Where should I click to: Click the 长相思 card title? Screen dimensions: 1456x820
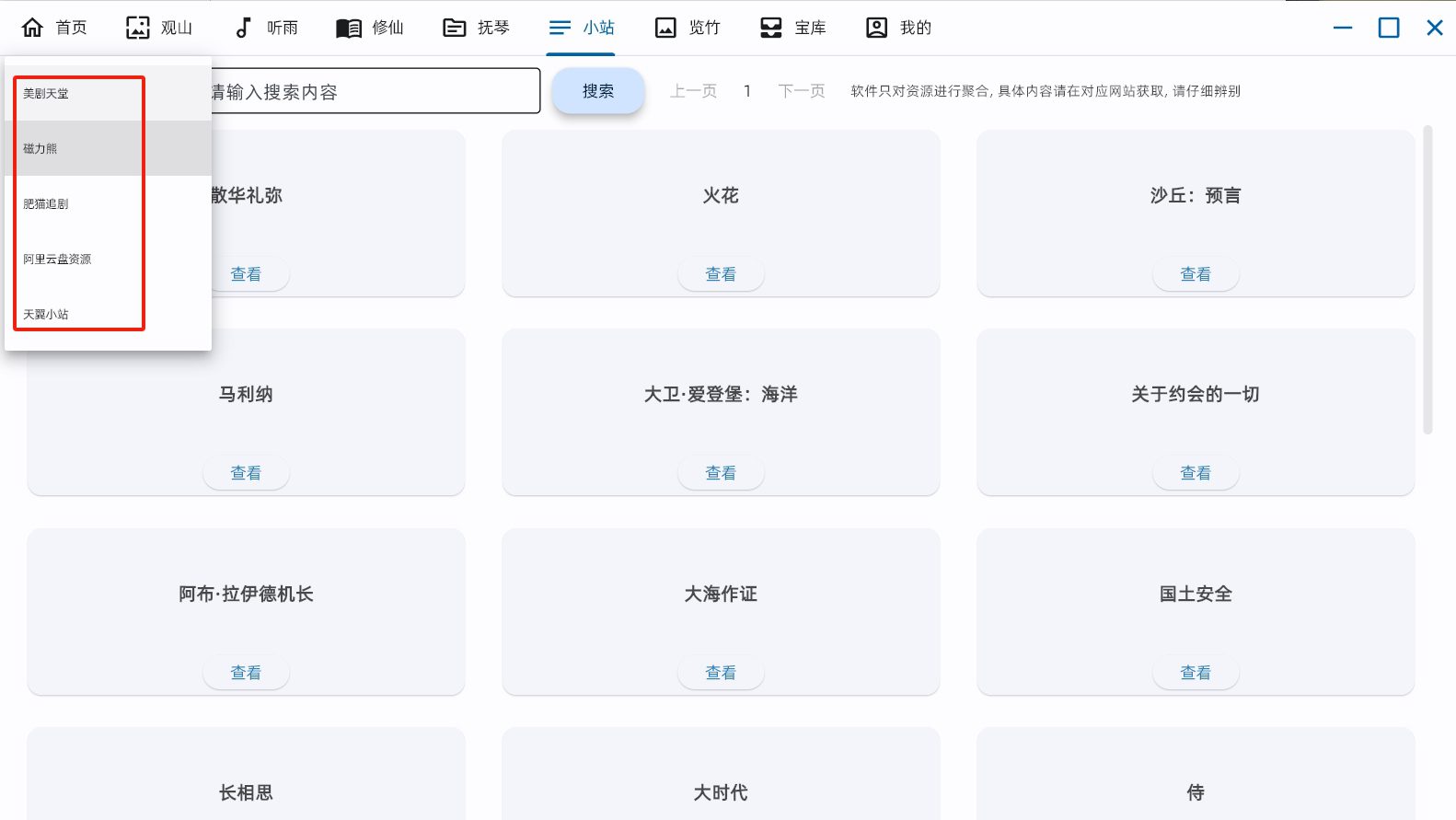[x=246, y=792]
